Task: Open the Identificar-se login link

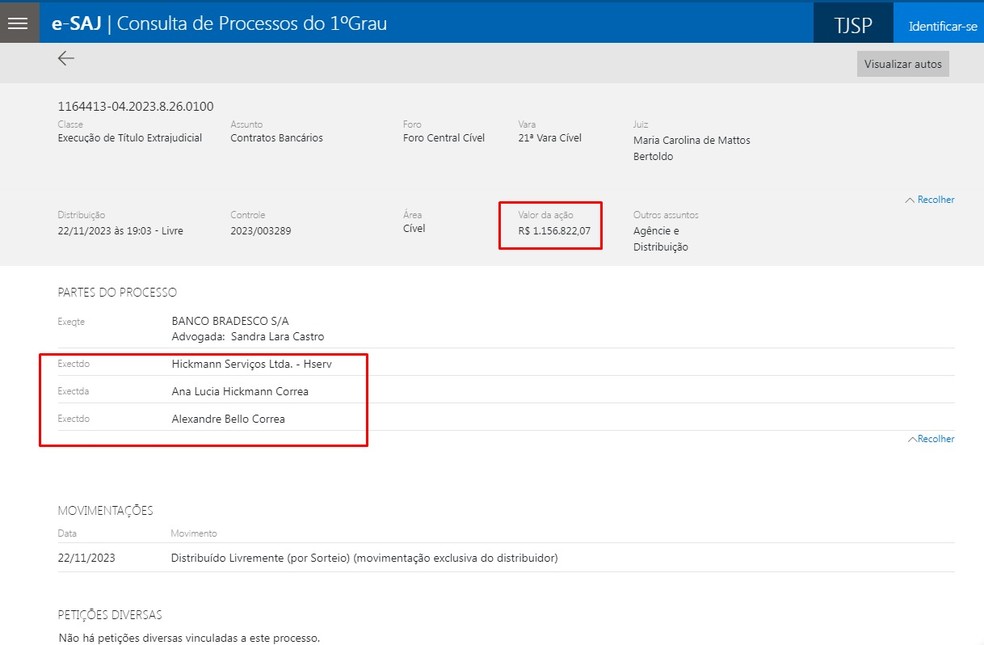Action: point(940,25)
